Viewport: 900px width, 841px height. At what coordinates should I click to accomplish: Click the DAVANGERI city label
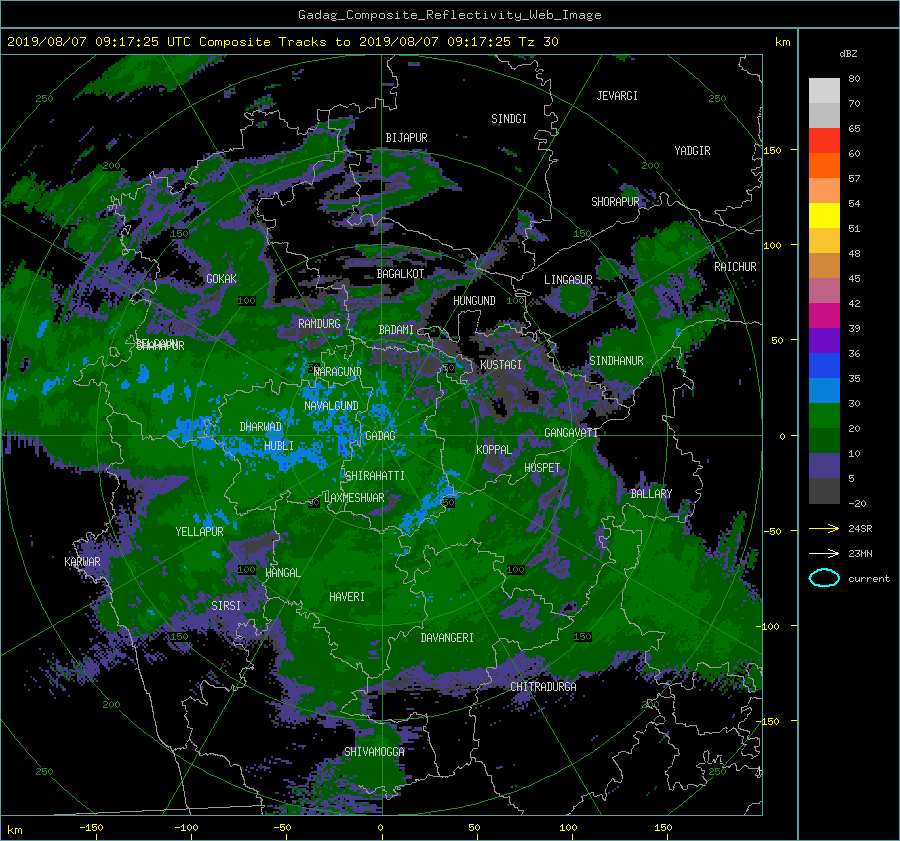[447, 638]
